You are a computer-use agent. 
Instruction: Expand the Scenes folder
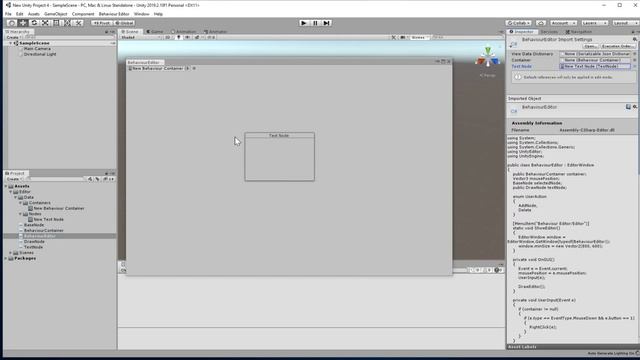tap(11, 253)
